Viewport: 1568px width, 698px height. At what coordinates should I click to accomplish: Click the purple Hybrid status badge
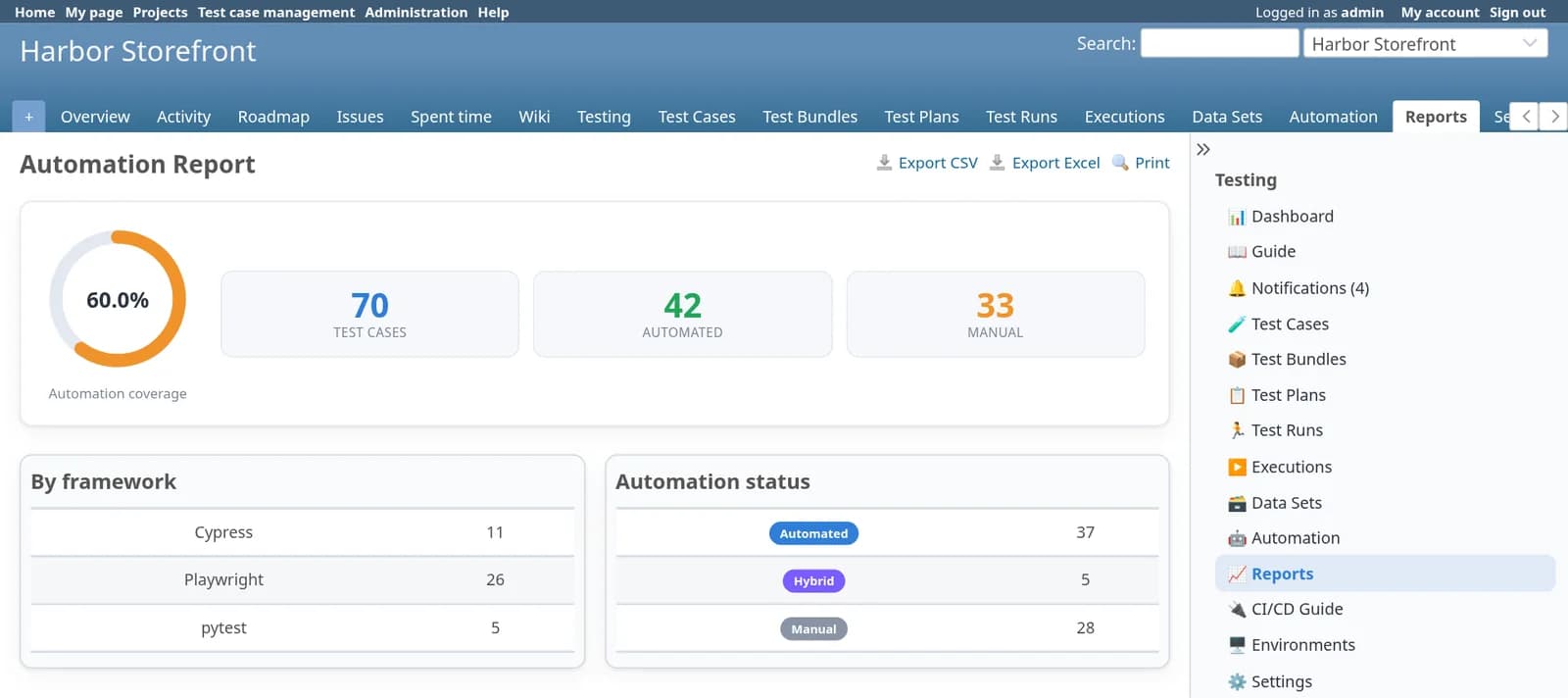pyautogui.click(x=813, y=580)
